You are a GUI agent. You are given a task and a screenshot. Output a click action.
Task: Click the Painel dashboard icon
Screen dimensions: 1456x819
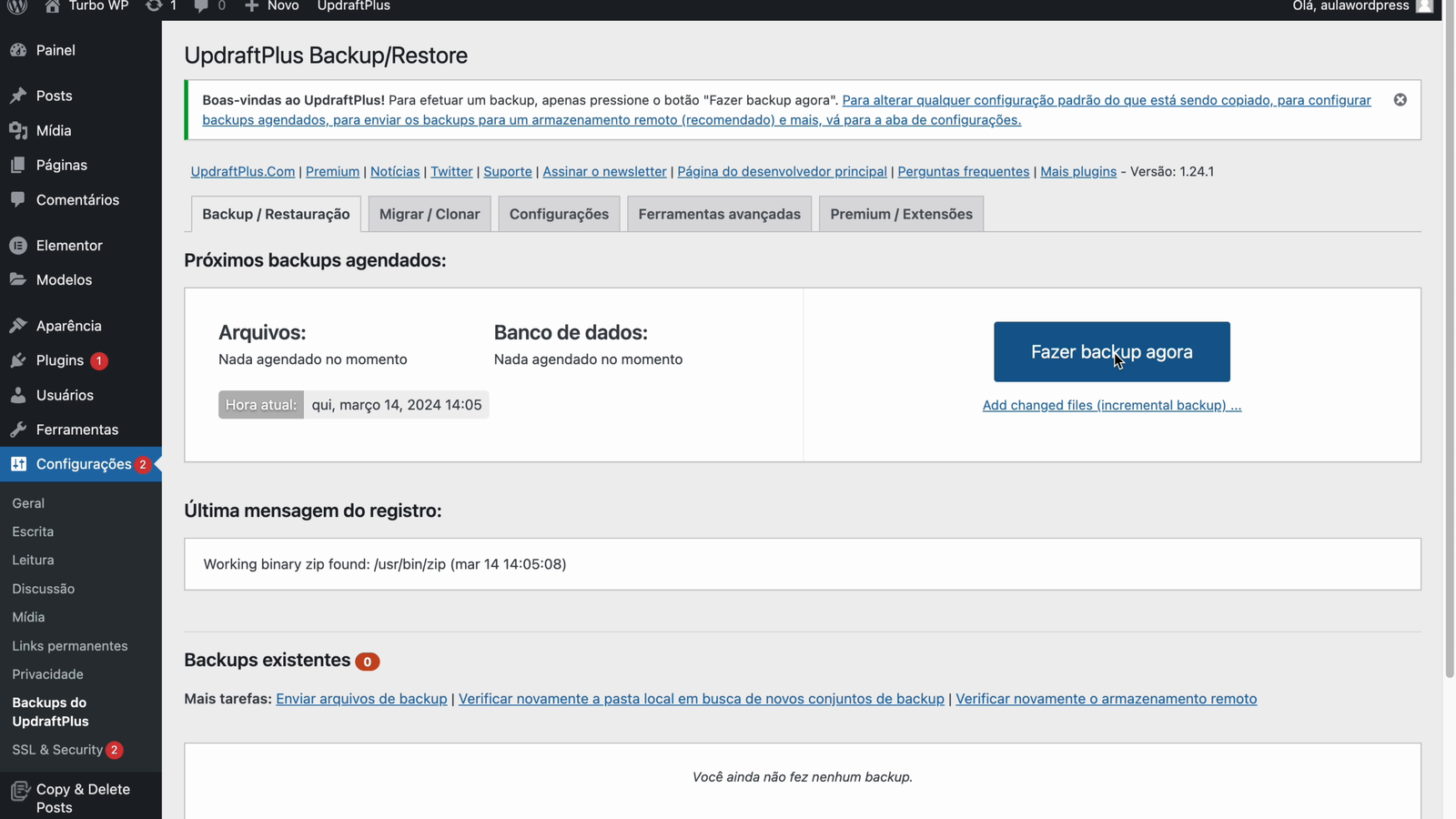click(18, 50)
